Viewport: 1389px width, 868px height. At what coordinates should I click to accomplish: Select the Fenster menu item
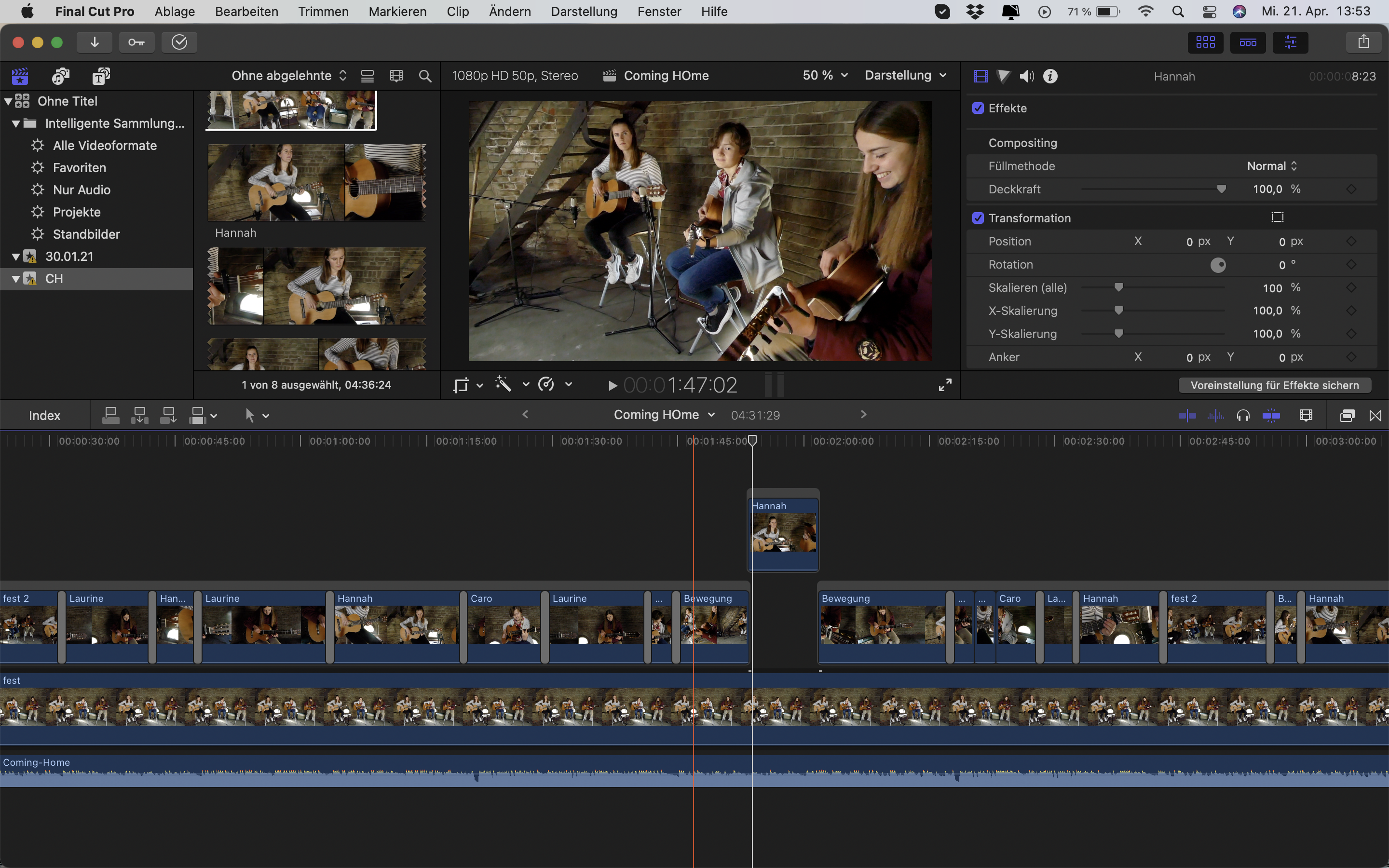point(659,11)
